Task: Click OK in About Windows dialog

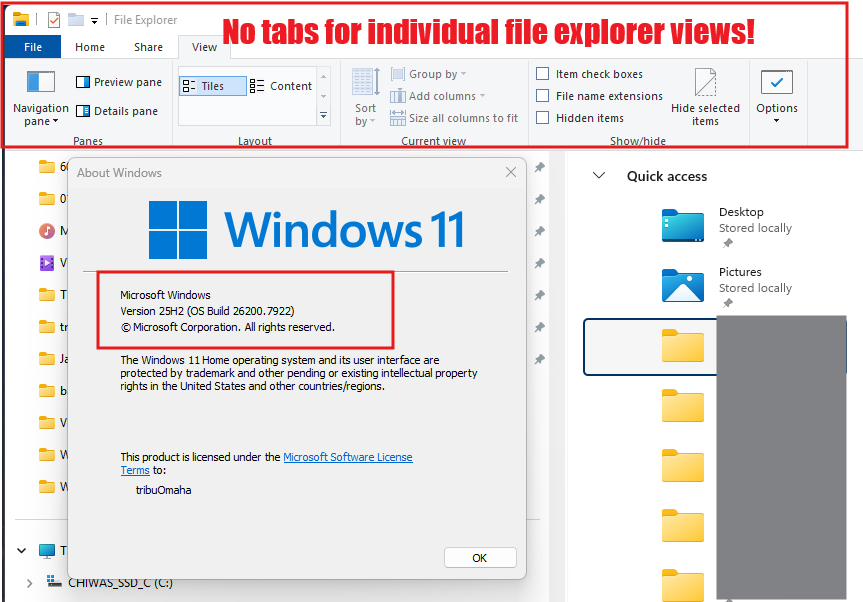Action: [x=480, y=557]
